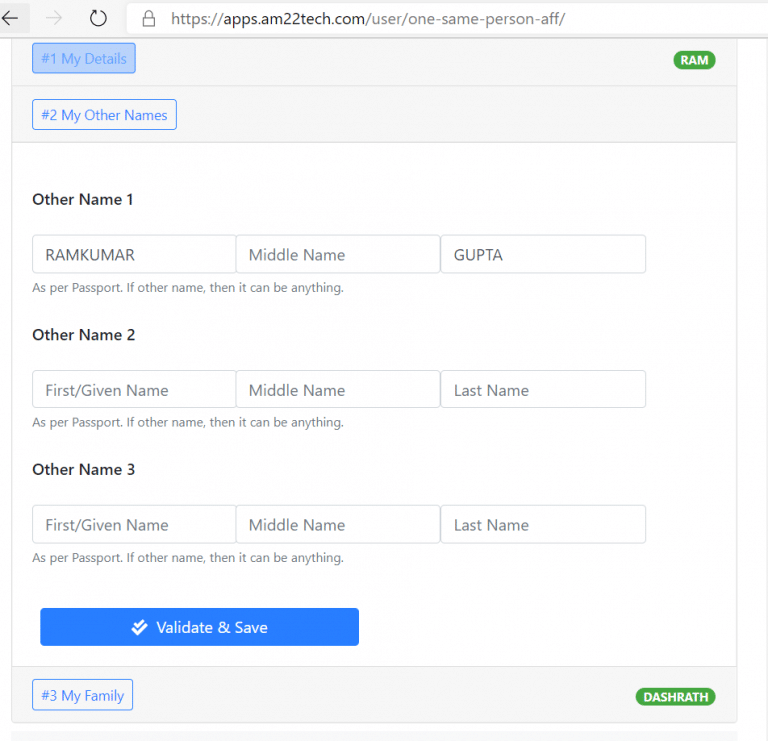Click Other Name 3 First/Given Name field
This screenshot has width=768, height=741.
tap(134, 524)
